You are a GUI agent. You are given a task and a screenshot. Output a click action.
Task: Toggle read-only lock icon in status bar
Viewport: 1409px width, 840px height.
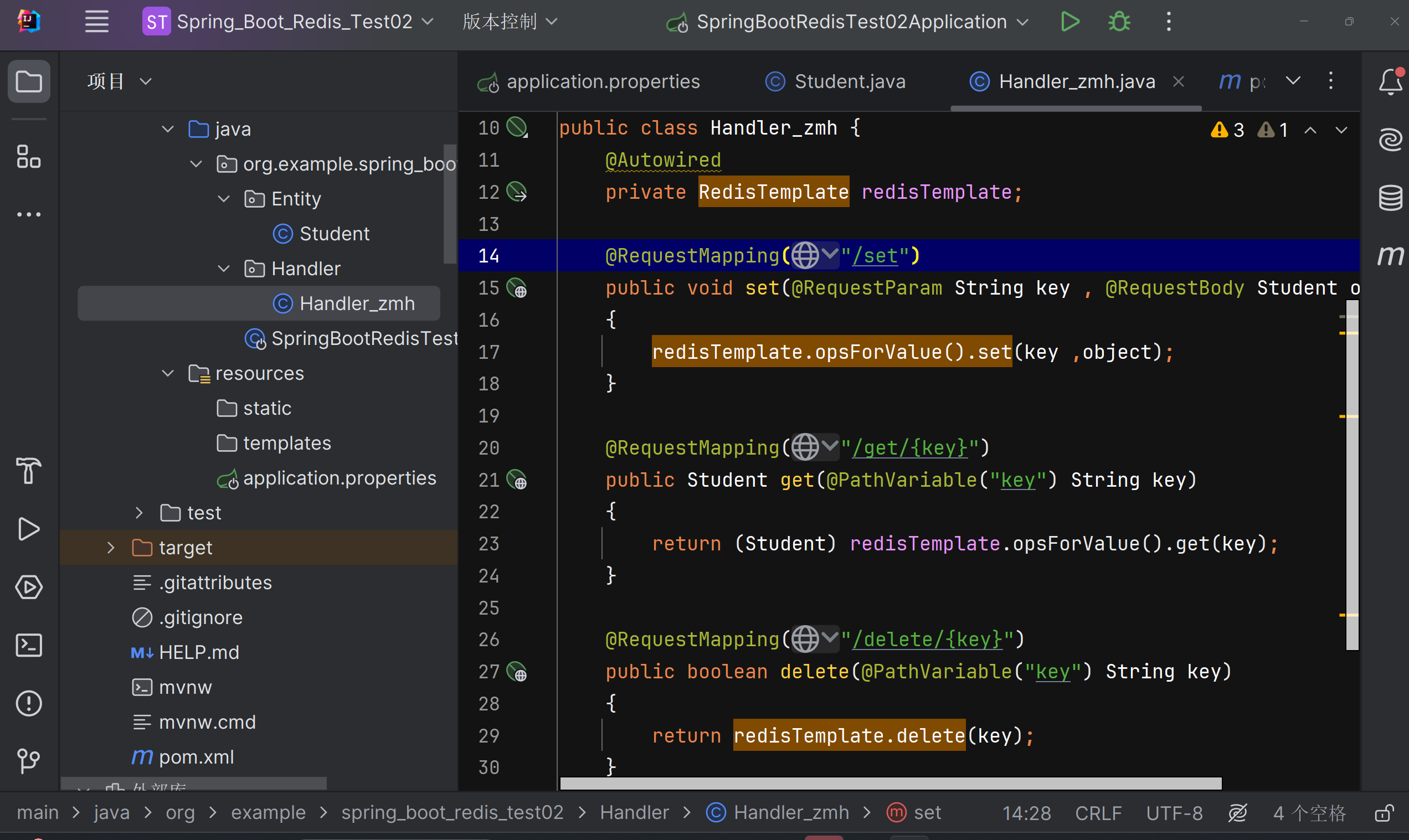(x=1384, y=813)
